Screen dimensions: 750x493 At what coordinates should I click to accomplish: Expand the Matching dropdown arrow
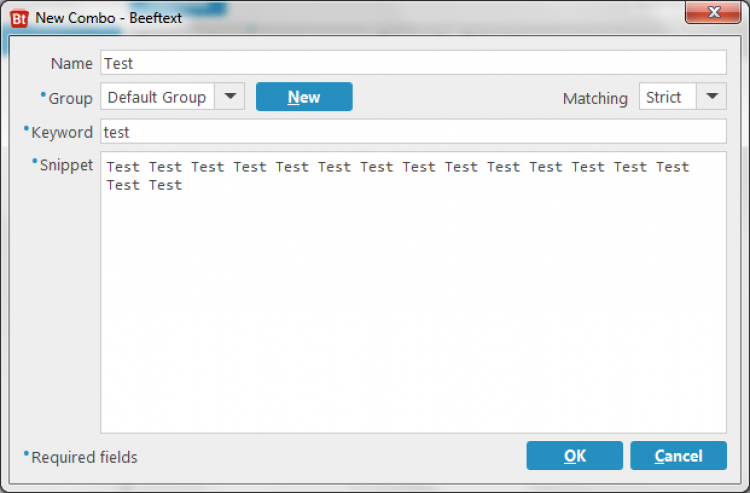click(711, 97)
